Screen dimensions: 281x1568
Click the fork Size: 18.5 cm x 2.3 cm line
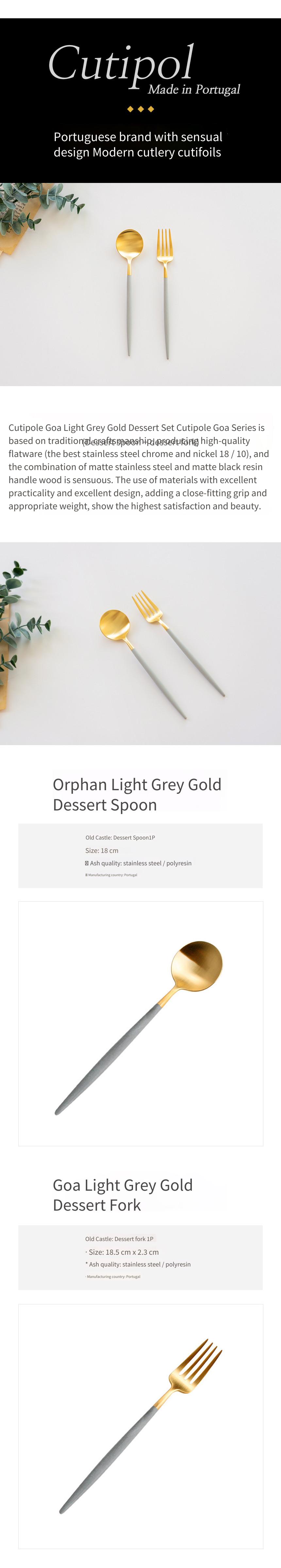point(122,1252)
